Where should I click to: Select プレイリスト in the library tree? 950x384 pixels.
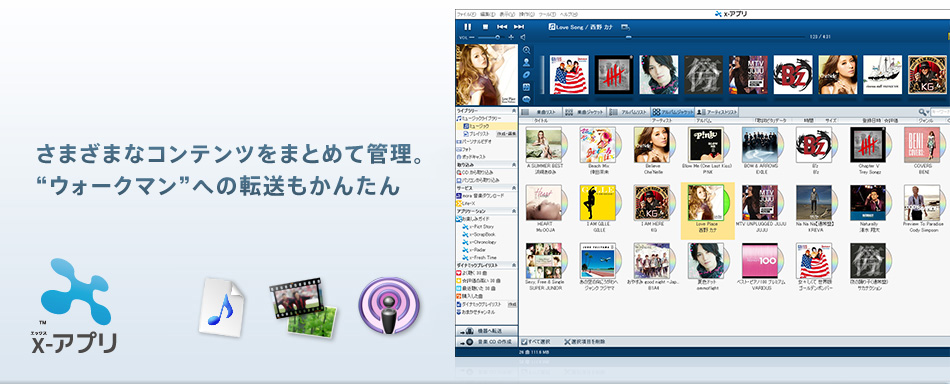[x=476, y=133]
